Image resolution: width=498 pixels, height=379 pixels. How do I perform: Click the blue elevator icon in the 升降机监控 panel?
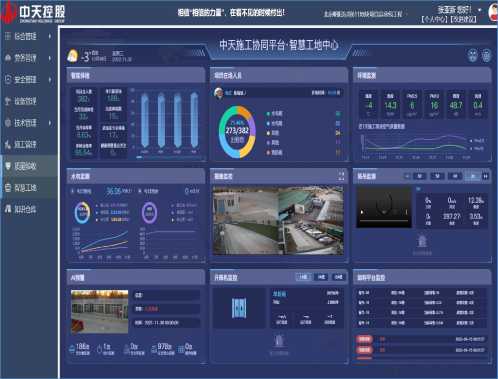point(239,308)
